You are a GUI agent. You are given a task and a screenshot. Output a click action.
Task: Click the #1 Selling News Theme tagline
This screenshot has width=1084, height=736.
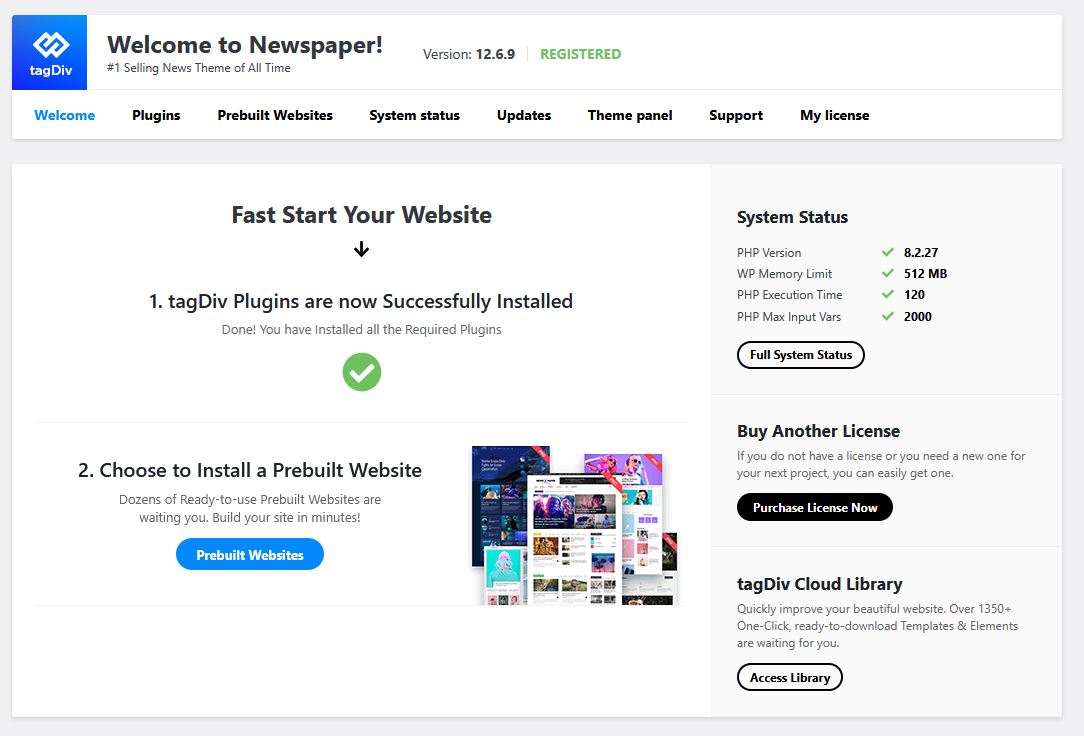pos(198,68)
